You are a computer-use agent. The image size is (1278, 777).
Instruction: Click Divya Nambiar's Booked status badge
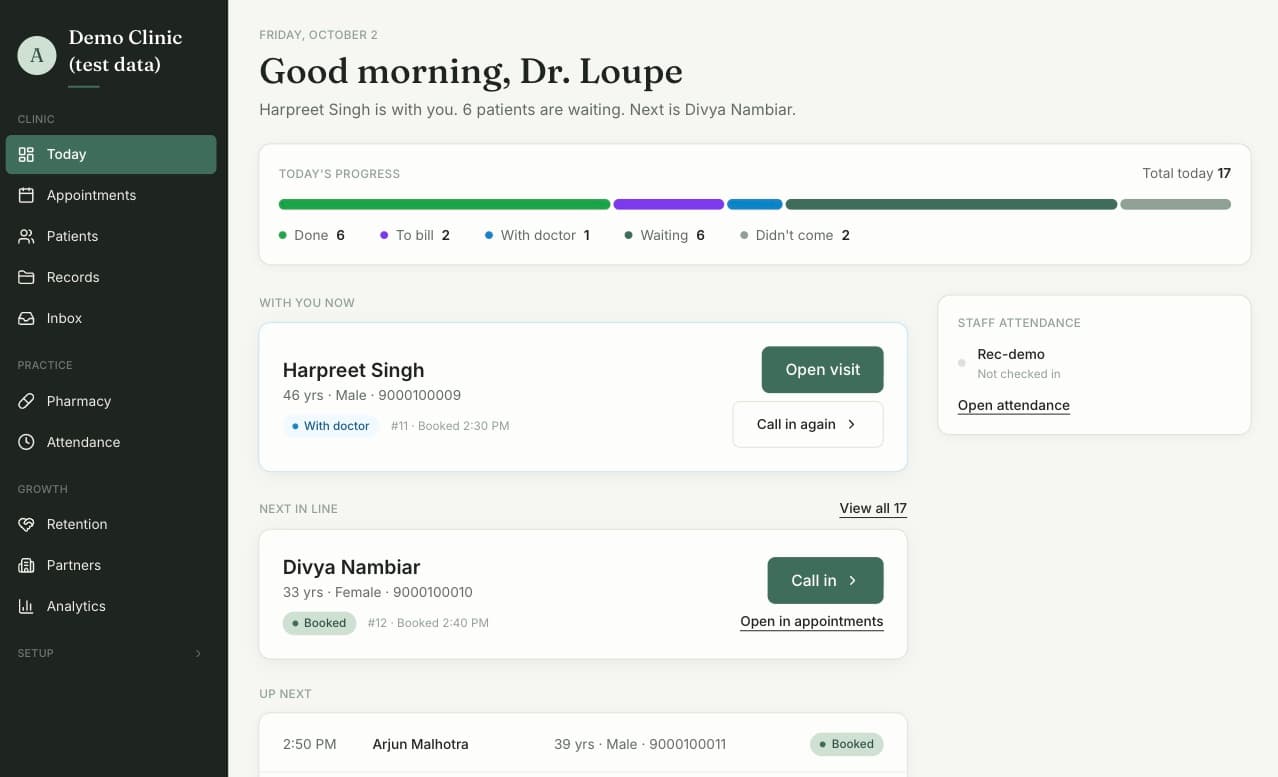[x=319, y=623]
